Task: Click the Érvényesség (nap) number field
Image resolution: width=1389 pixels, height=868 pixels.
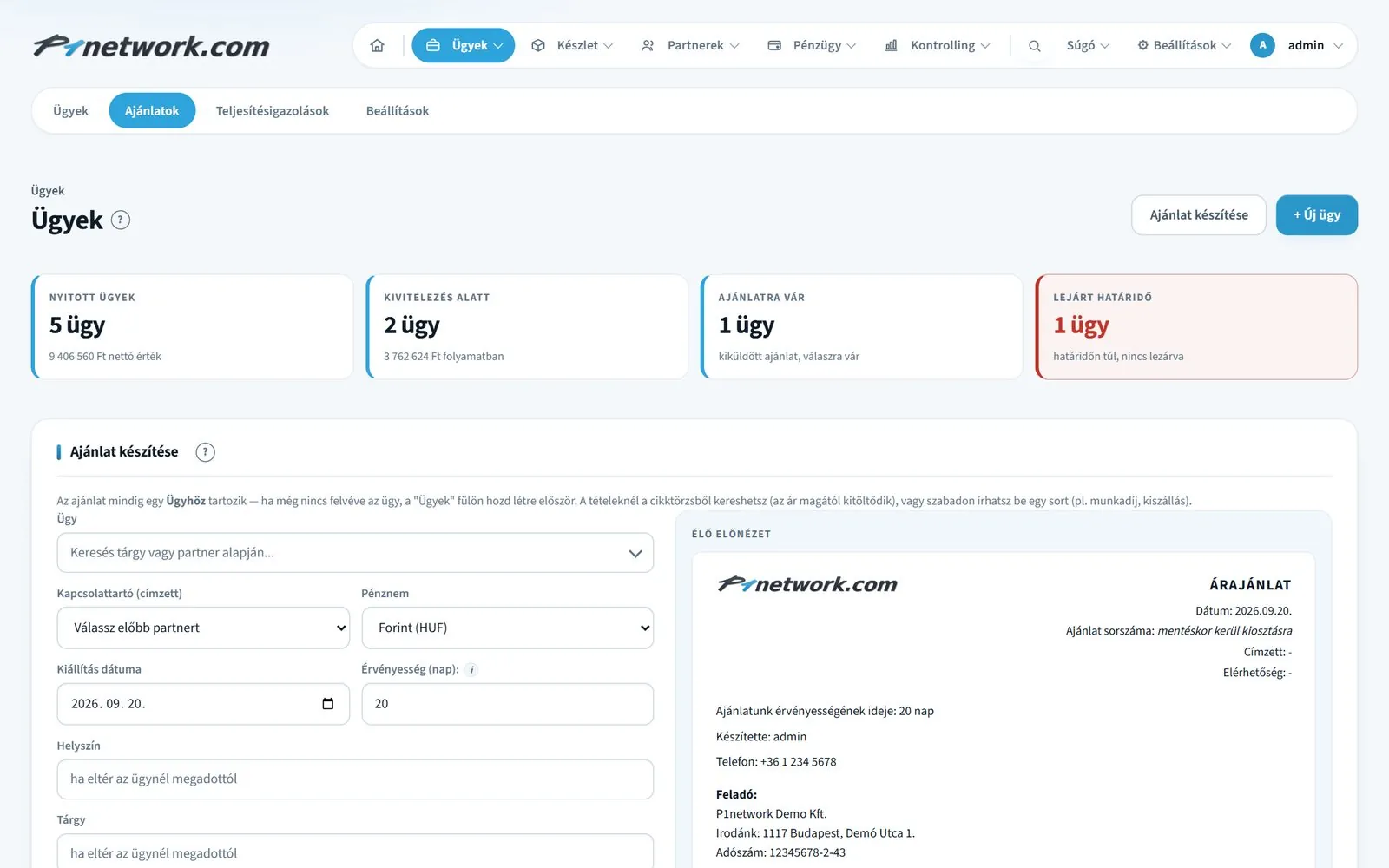Action: (x=507, y=704)
